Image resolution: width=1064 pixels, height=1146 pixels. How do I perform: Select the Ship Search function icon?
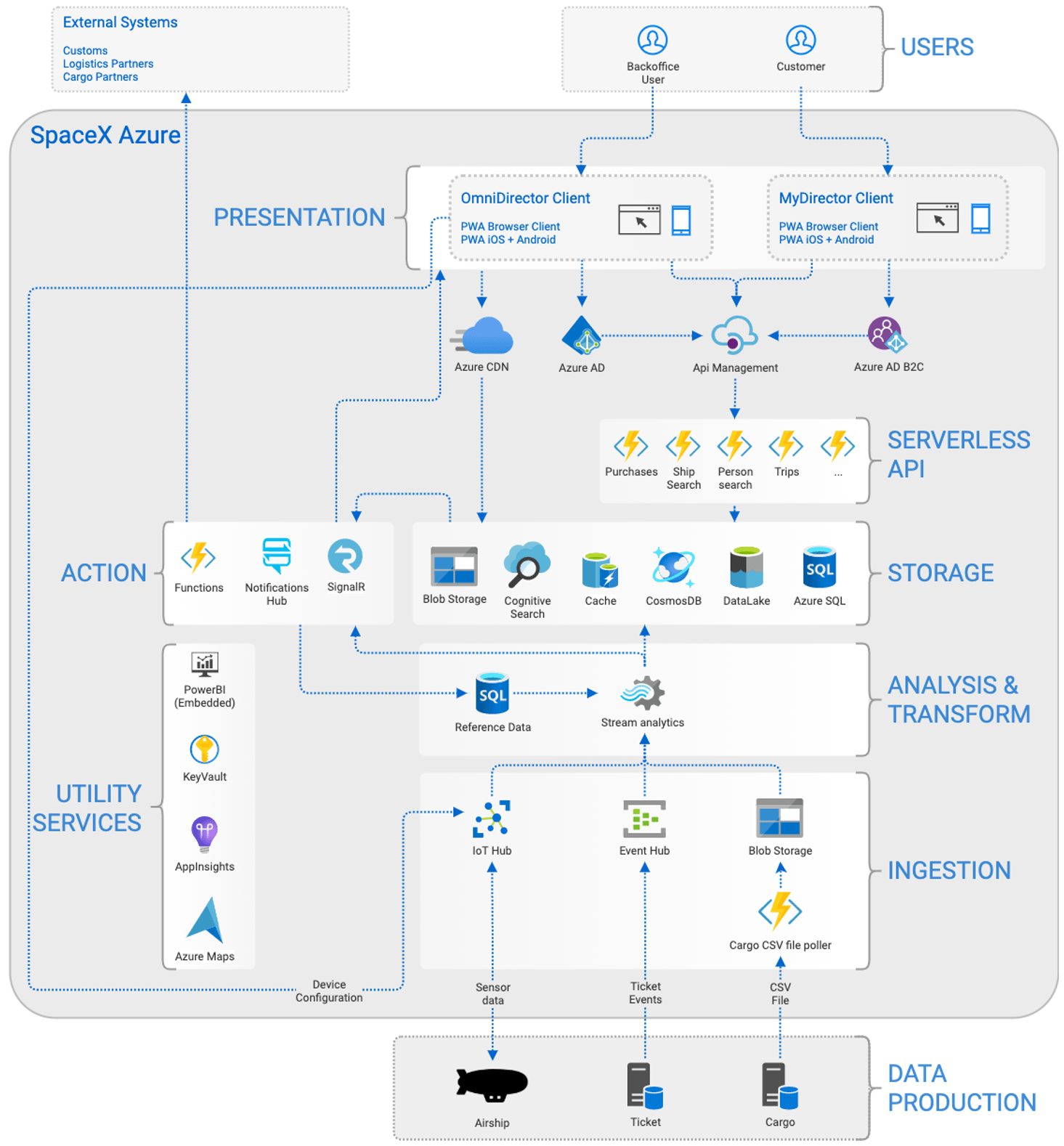click(x=683, y=445)
